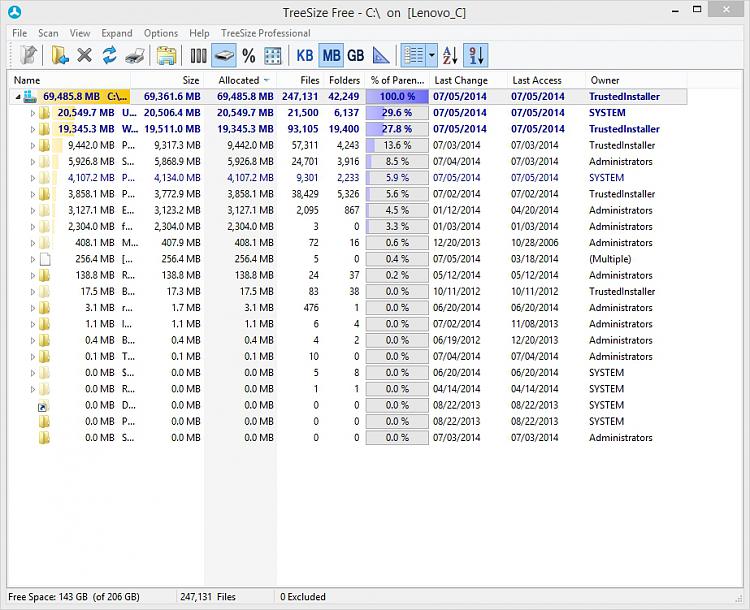Screen dimensions: 750x610
Task: Click folder icon of 3.1 MB row
Action: [44, 308]
